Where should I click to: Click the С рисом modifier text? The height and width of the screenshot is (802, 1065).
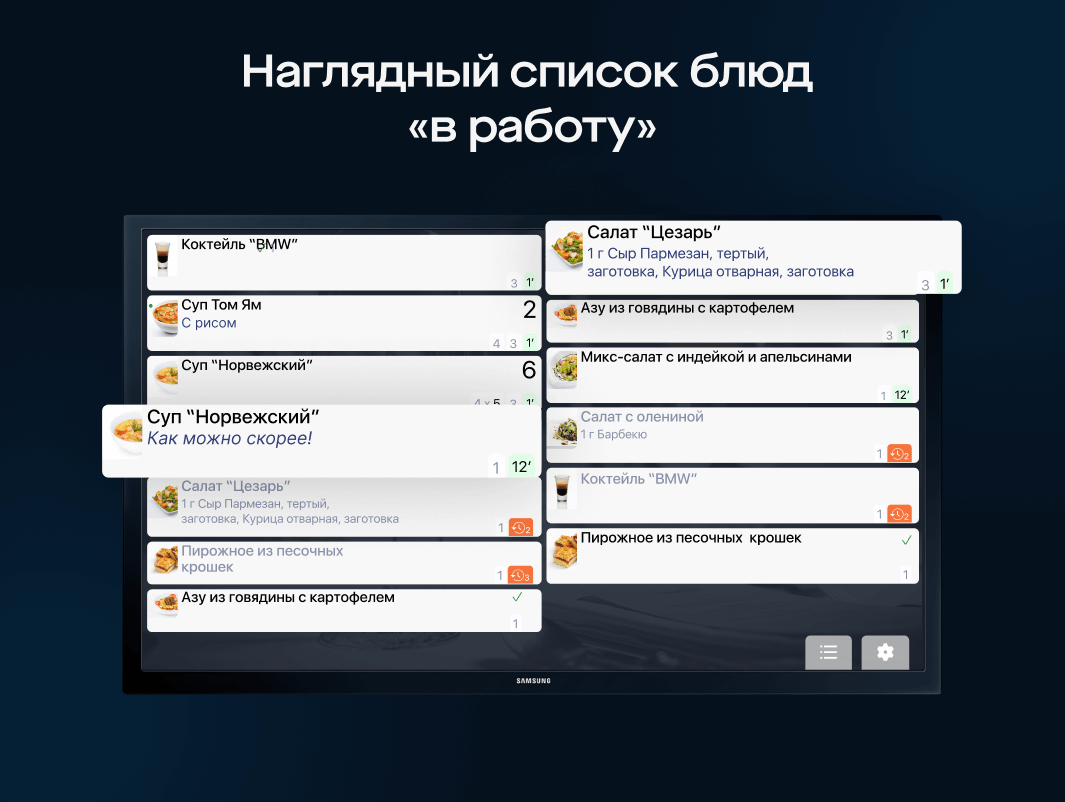click(x=208, y=323)
